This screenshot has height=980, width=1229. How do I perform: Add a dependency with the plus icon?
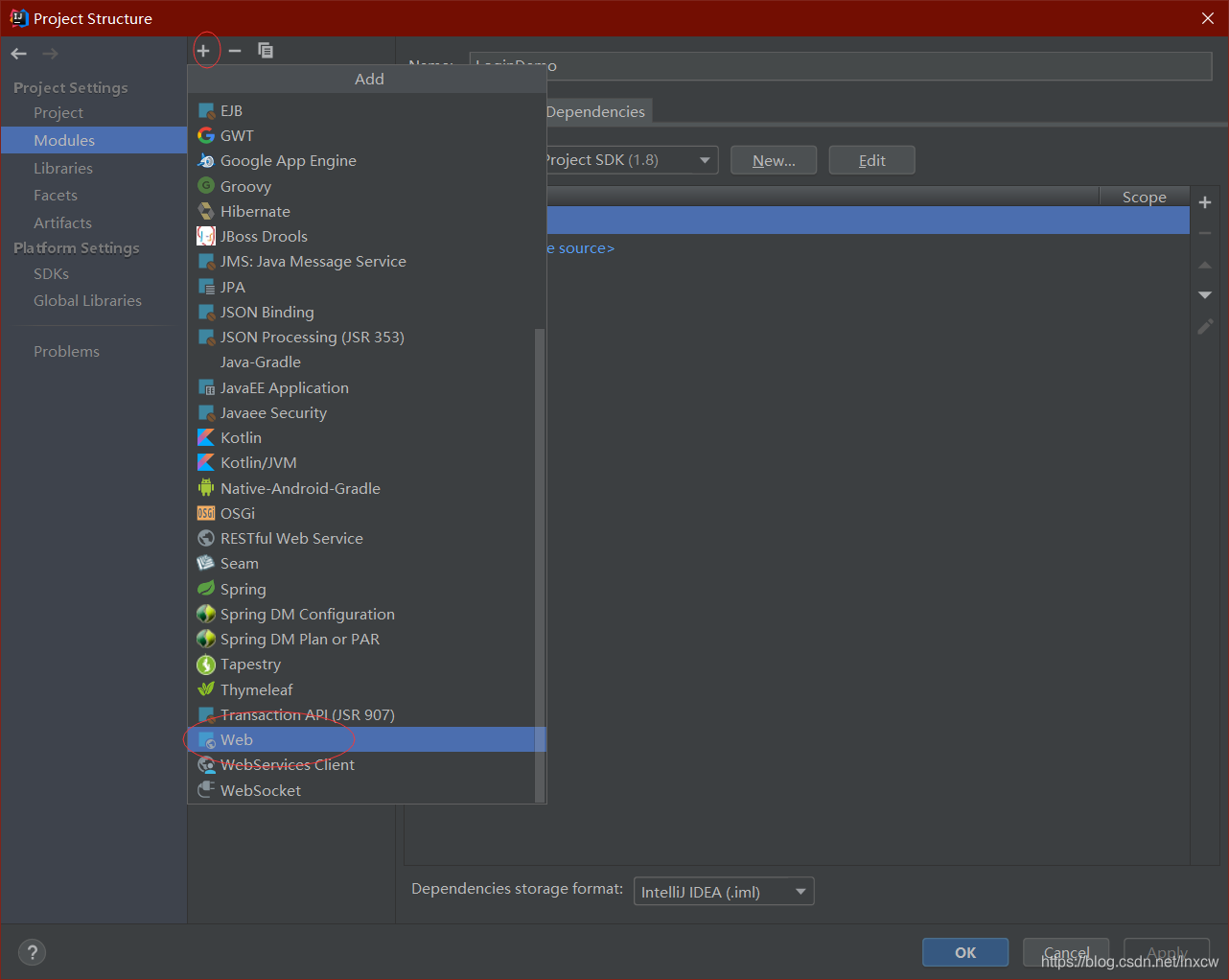pyautogui.click(x=1205, y=202)
